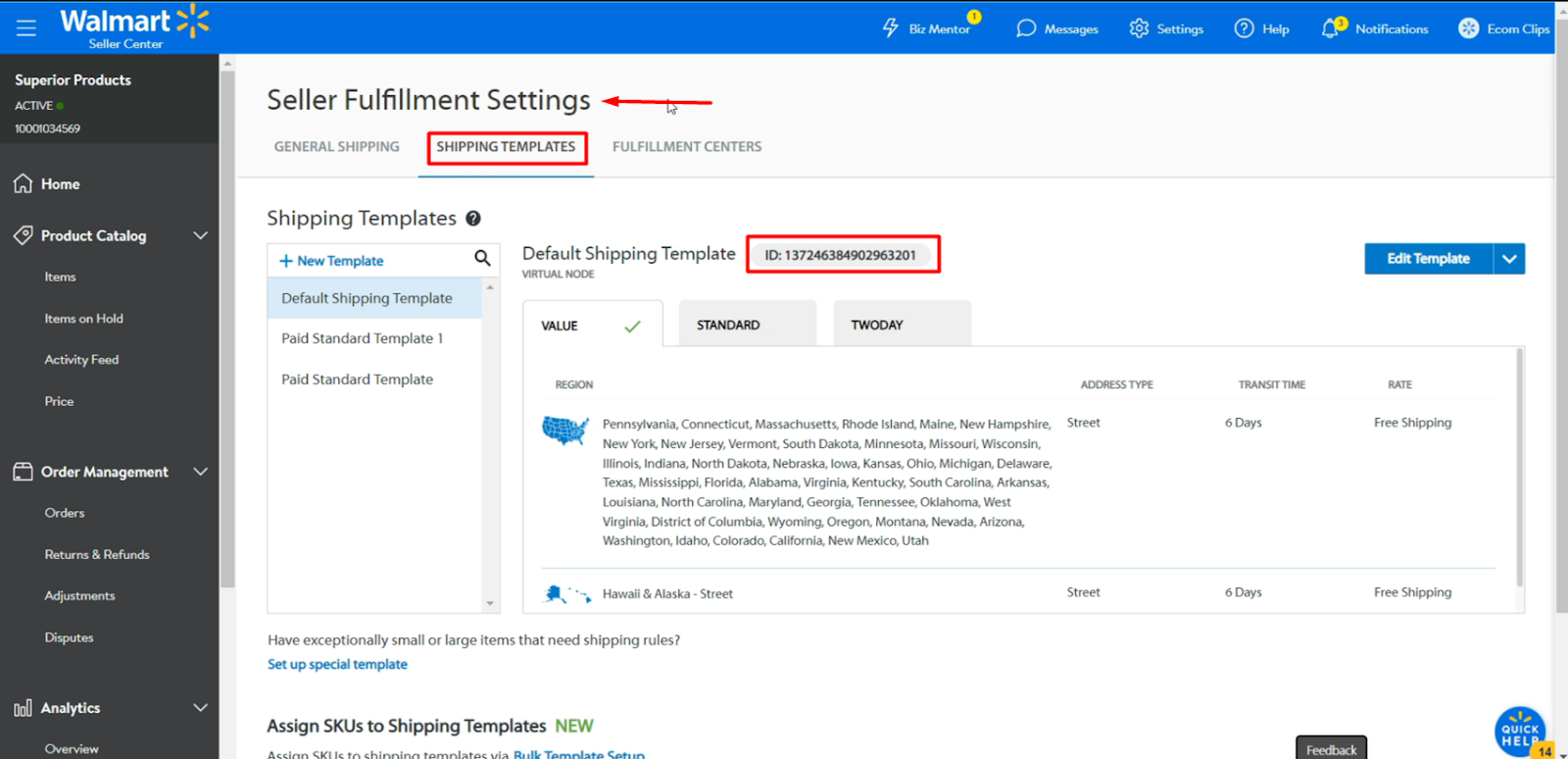
Task: Open the Bulk Template Setup link
Action: pos(579,753)
